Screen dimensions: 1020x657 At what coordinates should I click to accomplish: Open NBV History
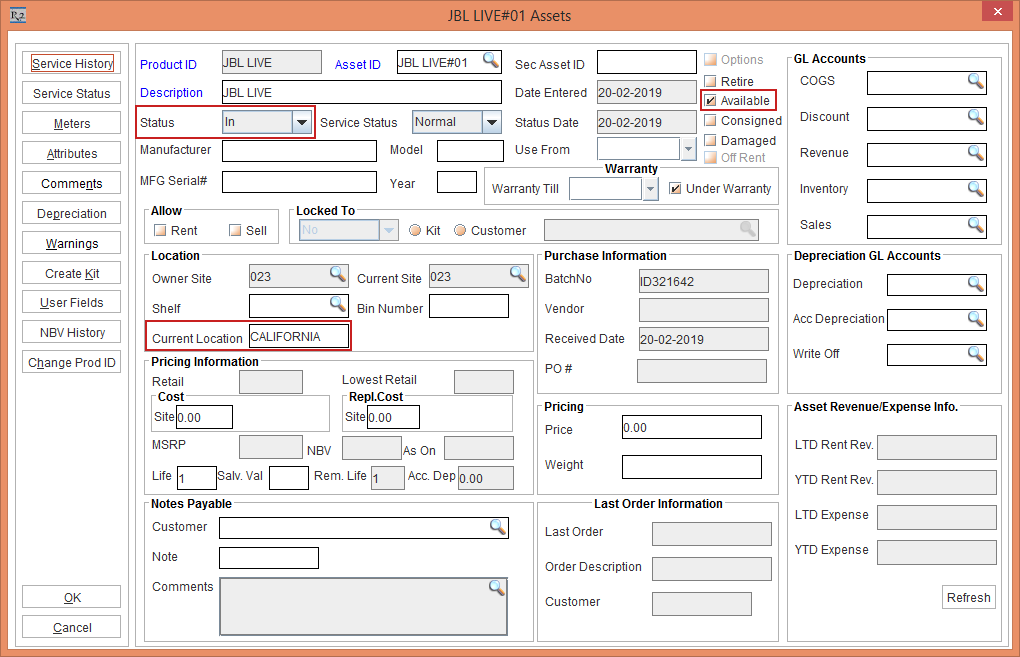coord(72,332)
